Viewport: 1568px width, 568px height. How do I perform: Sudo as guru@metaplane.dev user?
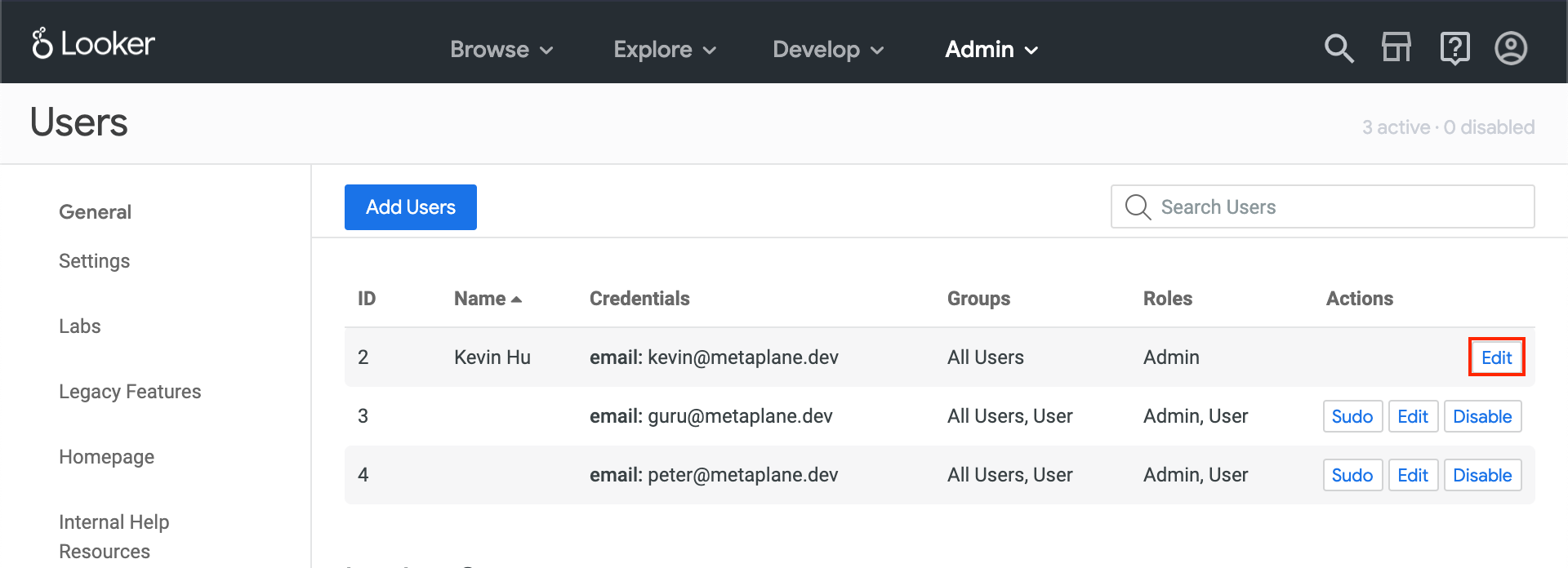pyautogui.click(x=1352, y=416)
